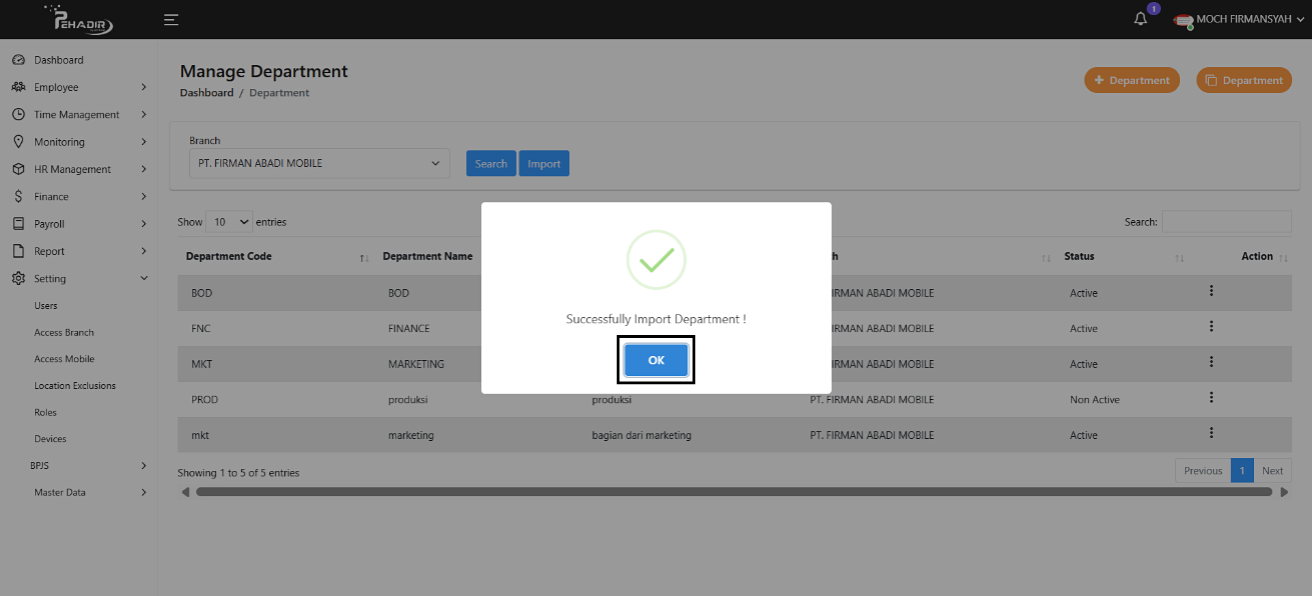Open three-dot action menu for BOD row

coord(1211,291)
